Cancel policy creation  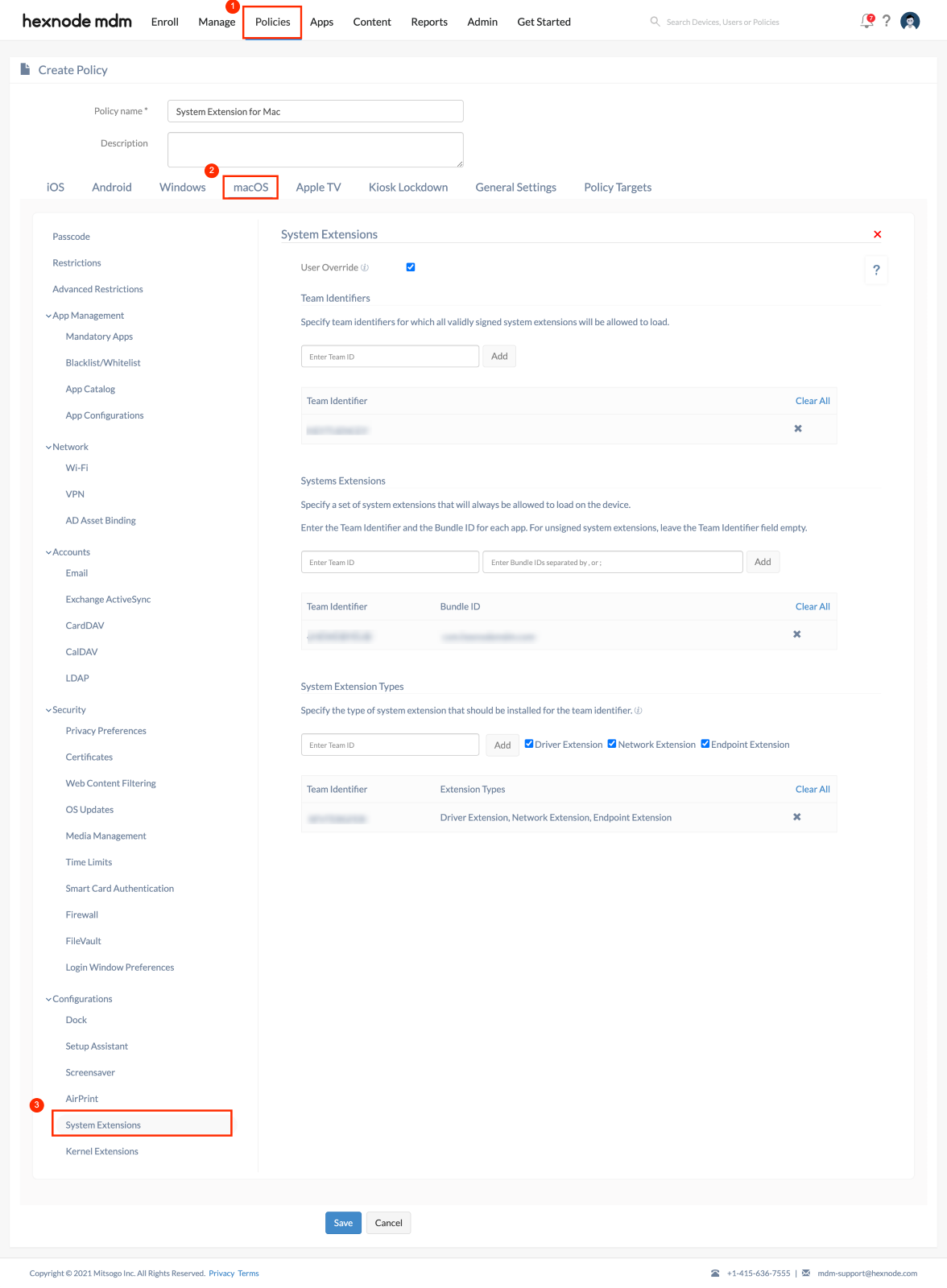tap(388, 1223)
